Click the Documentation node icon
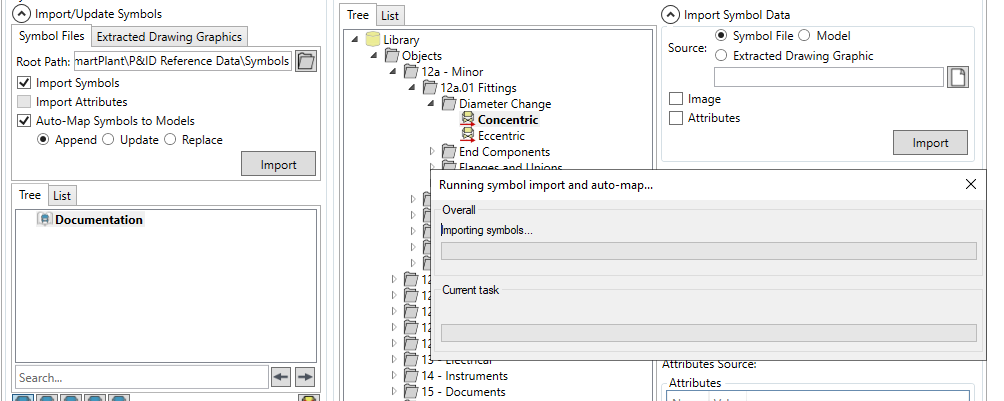 (45, 220)
